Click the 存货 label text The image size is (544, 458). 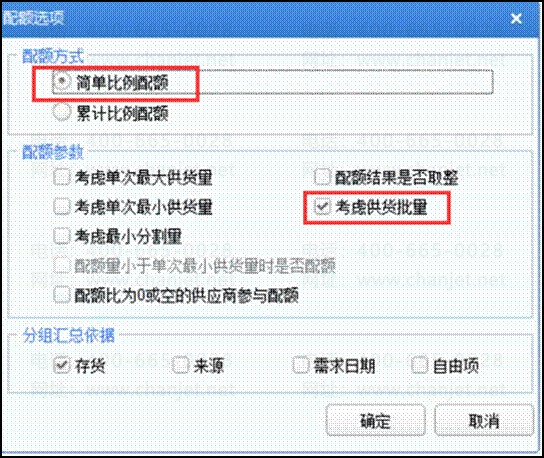tap(90, 366)
